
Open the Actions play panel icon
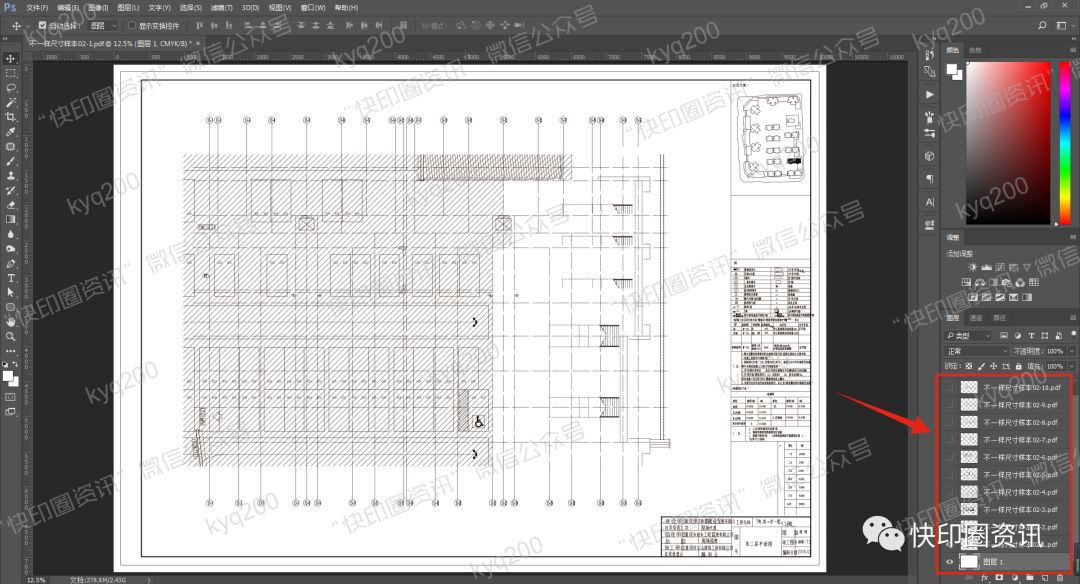point(930,94)
